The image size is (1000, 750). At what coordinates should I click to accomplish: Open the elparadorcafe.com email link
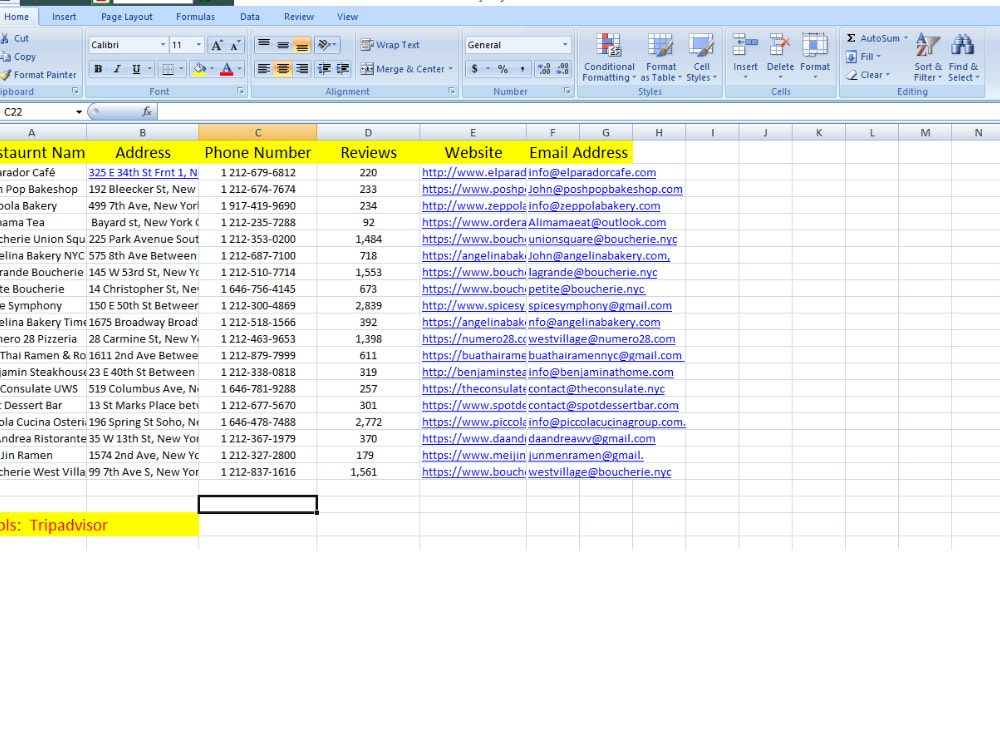[x=590, y=172]
